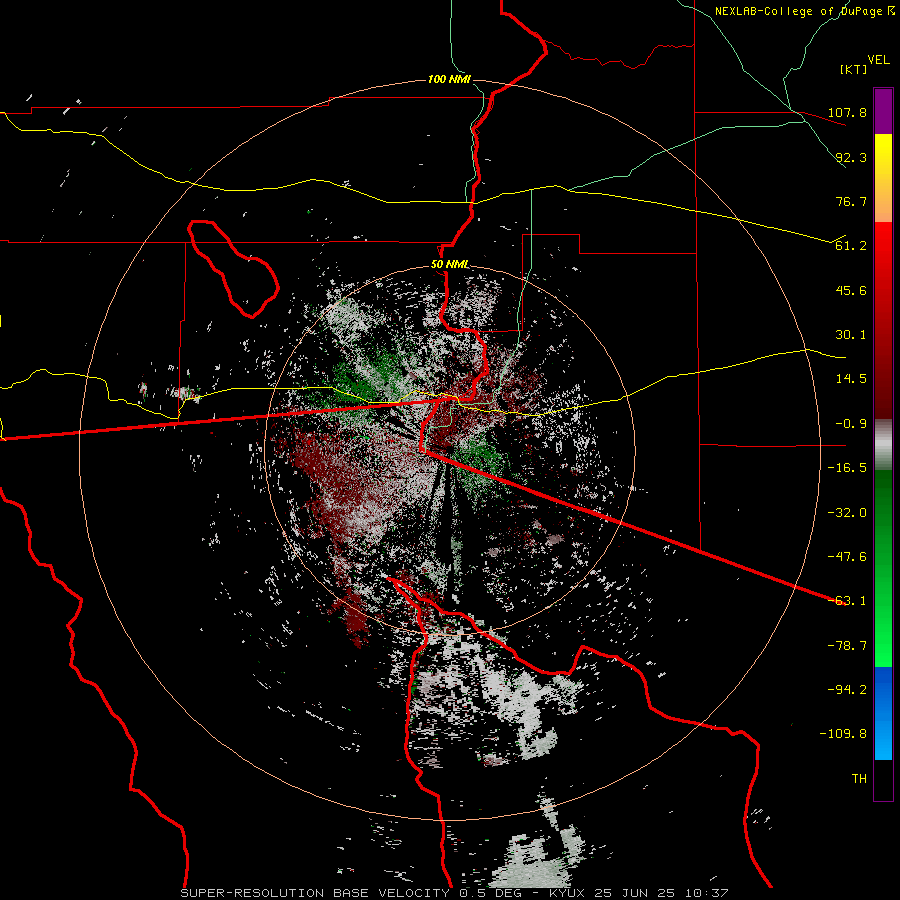Pick the purple segment of the color bar

point(883,111)
